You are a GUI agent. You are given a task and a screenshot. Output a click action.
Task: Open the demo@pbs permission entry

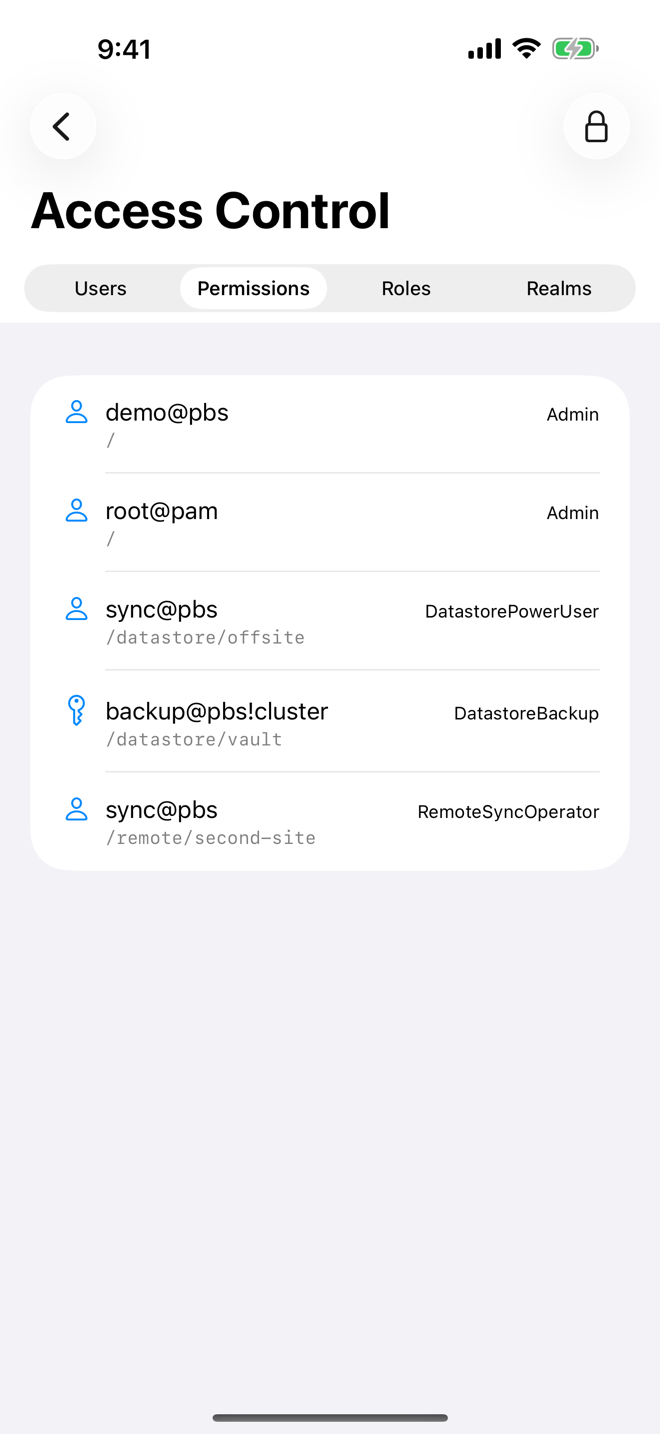330,425
